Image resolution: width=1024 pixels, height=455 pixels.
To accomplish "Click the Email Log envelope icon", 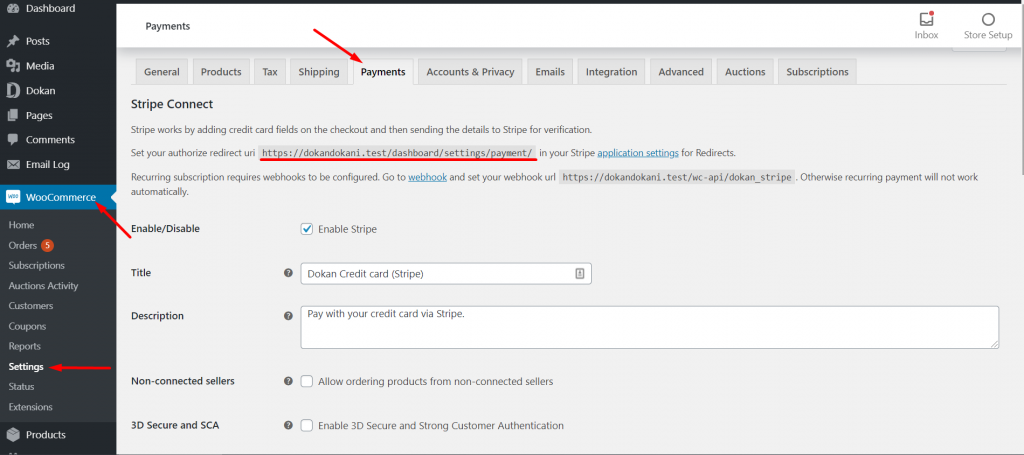I will click(x=12, y=165).
